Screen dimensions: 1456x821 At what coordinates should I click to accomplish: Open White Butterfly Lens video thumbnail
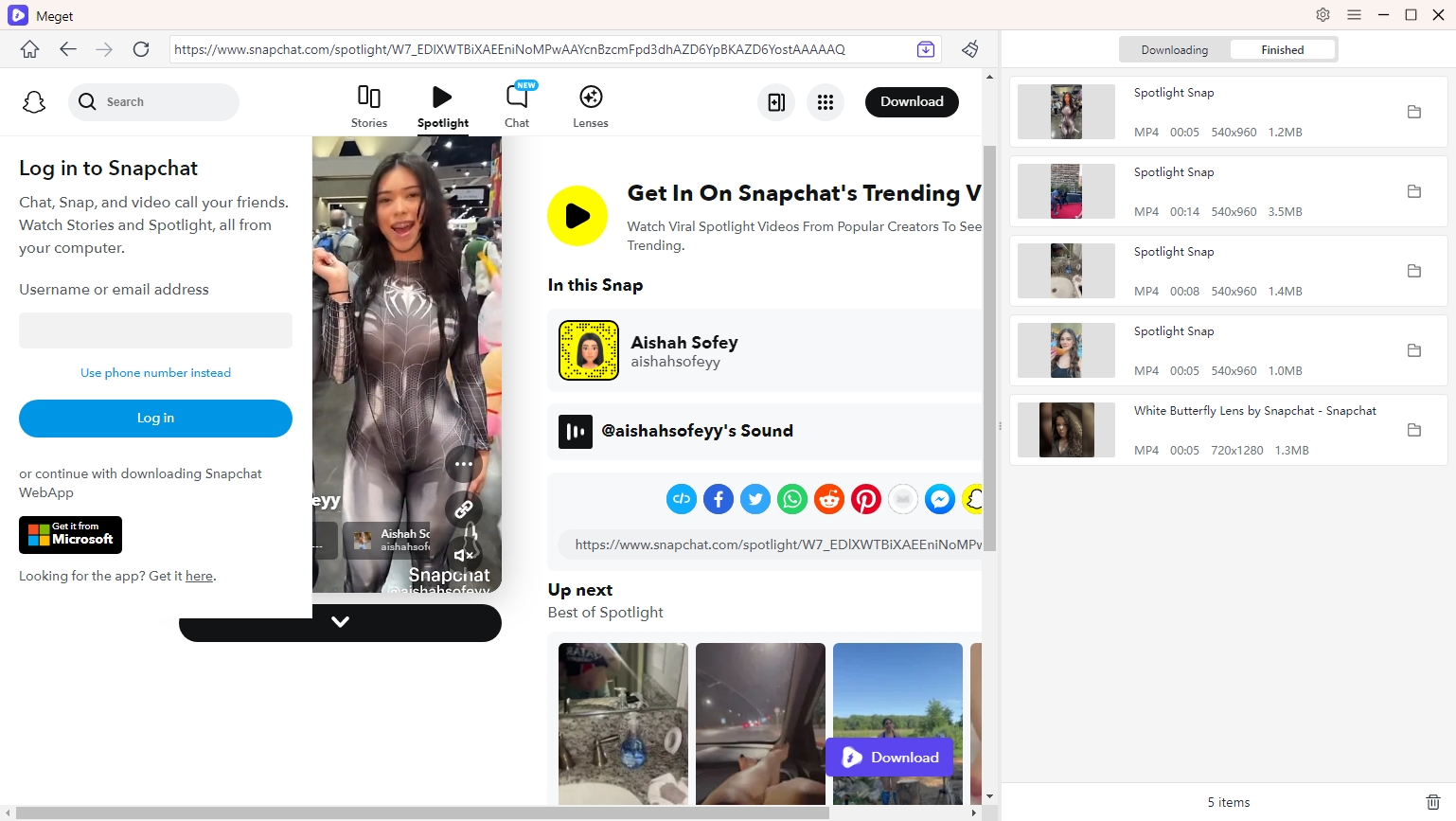(x=1066, y=430)
